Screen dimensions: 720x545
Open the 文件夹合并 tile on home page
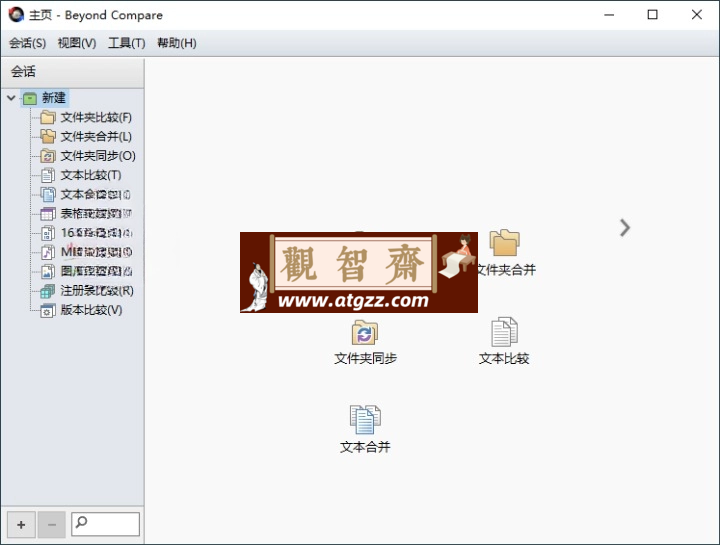click(x=505, y=253)
